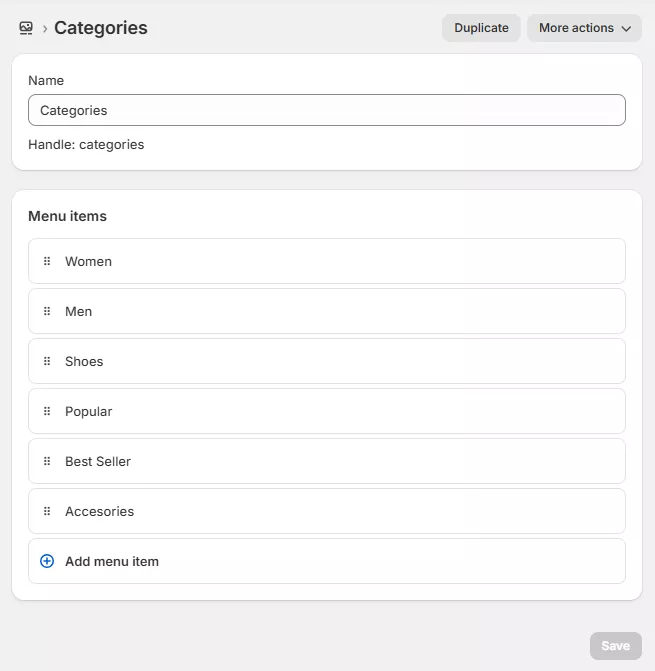
Task: Choose the Accesories menu item
Action: [100, 511]
